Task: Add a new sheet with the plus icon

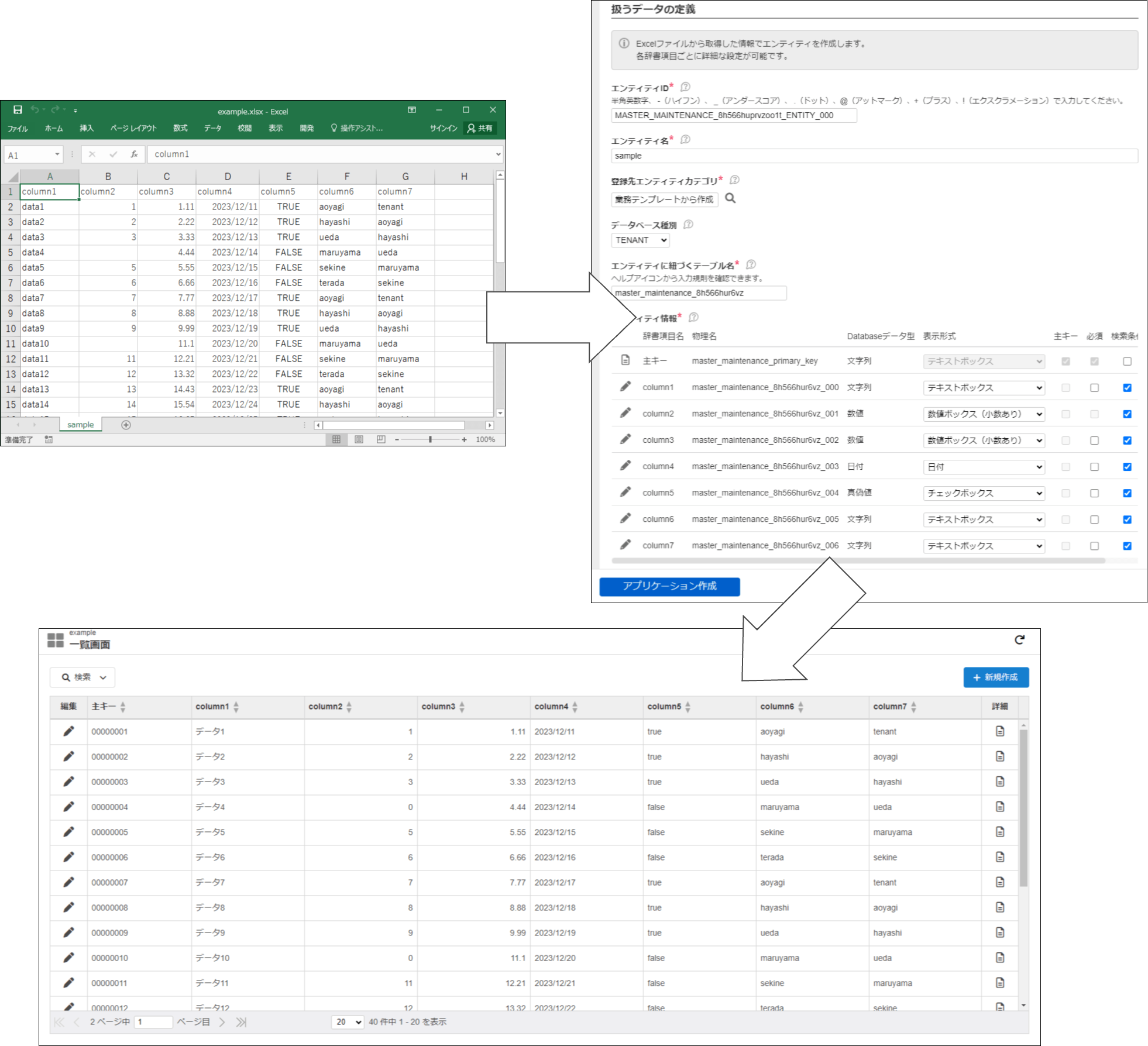Action: point(126,425)
